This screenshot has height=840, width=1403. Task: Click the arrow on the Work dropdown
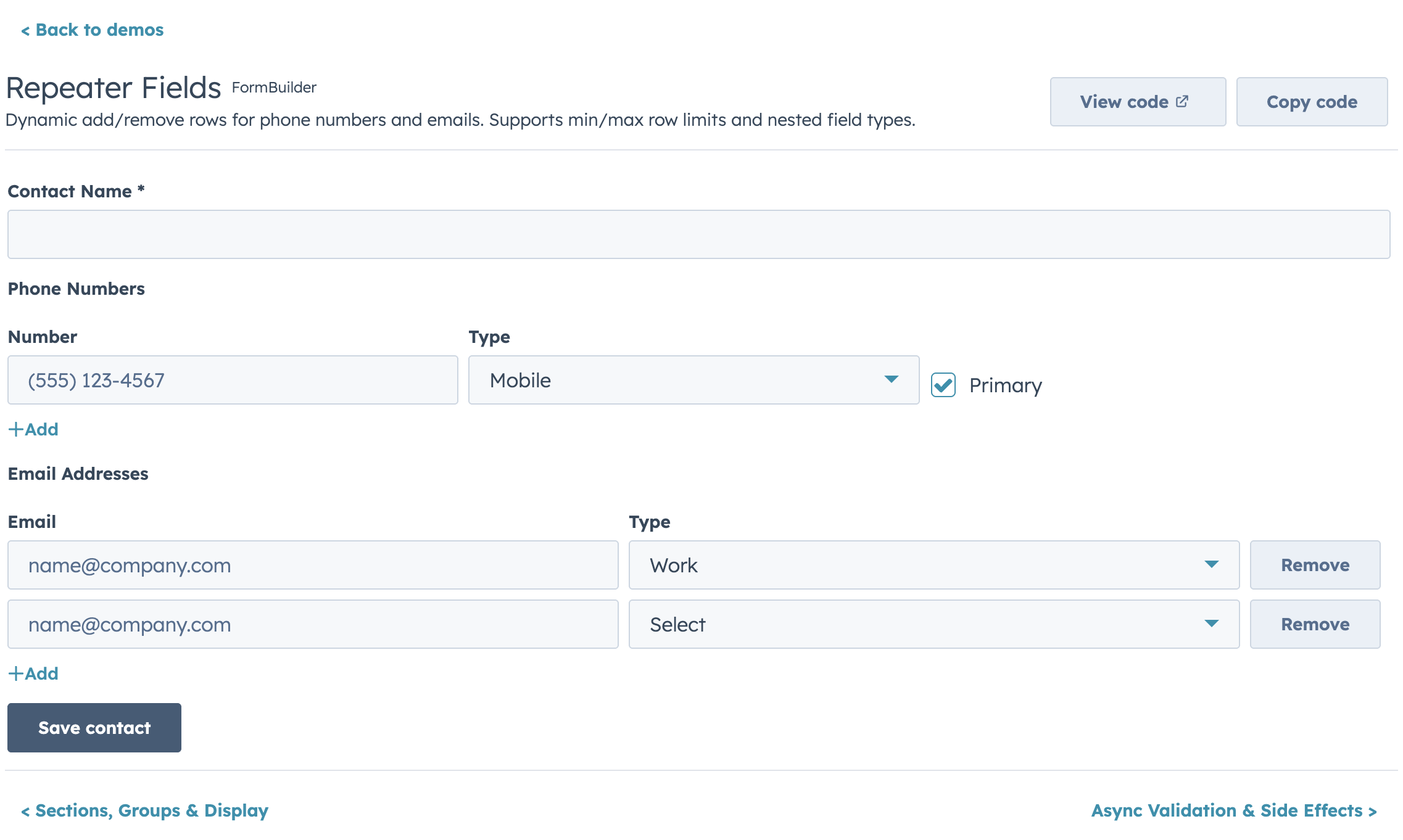(x=1211, y=564)
